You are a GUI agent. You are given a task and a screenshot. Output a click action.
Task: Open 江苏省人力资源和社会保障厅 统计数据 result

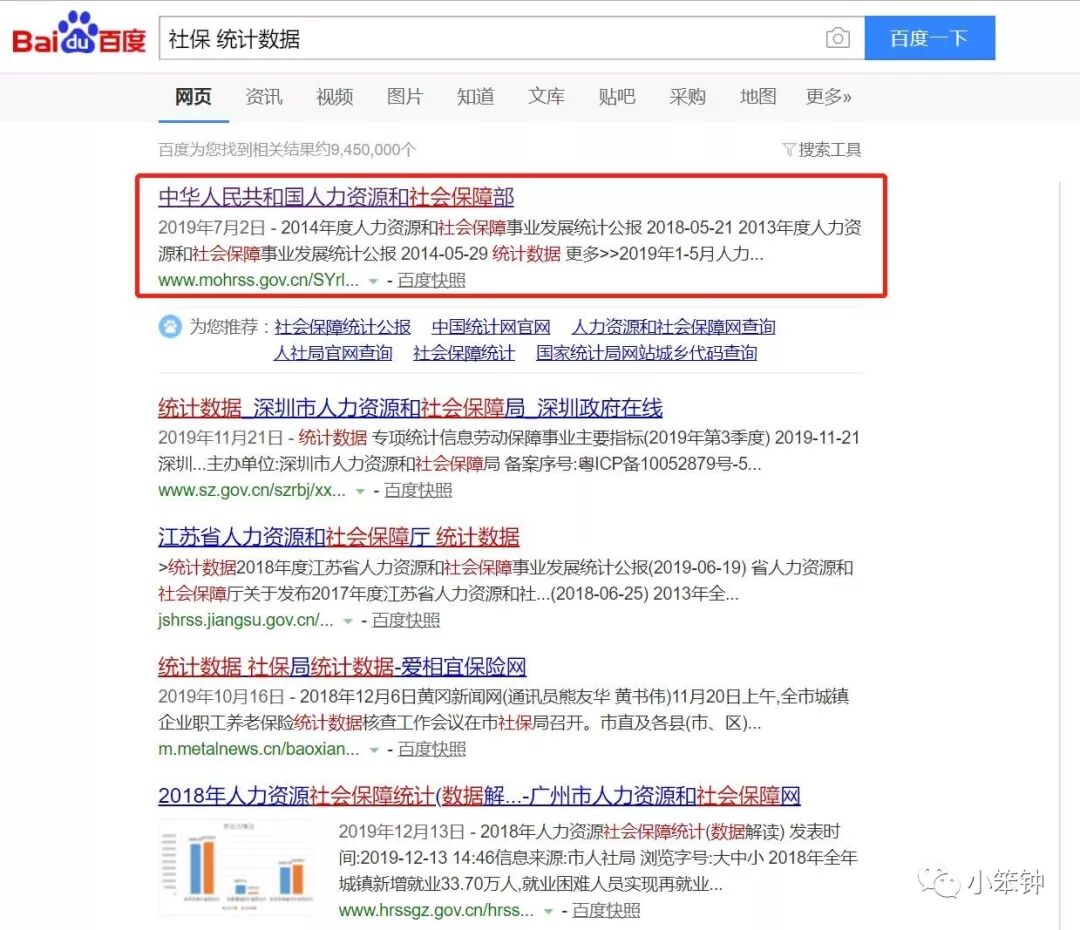[x=339, y=537]
